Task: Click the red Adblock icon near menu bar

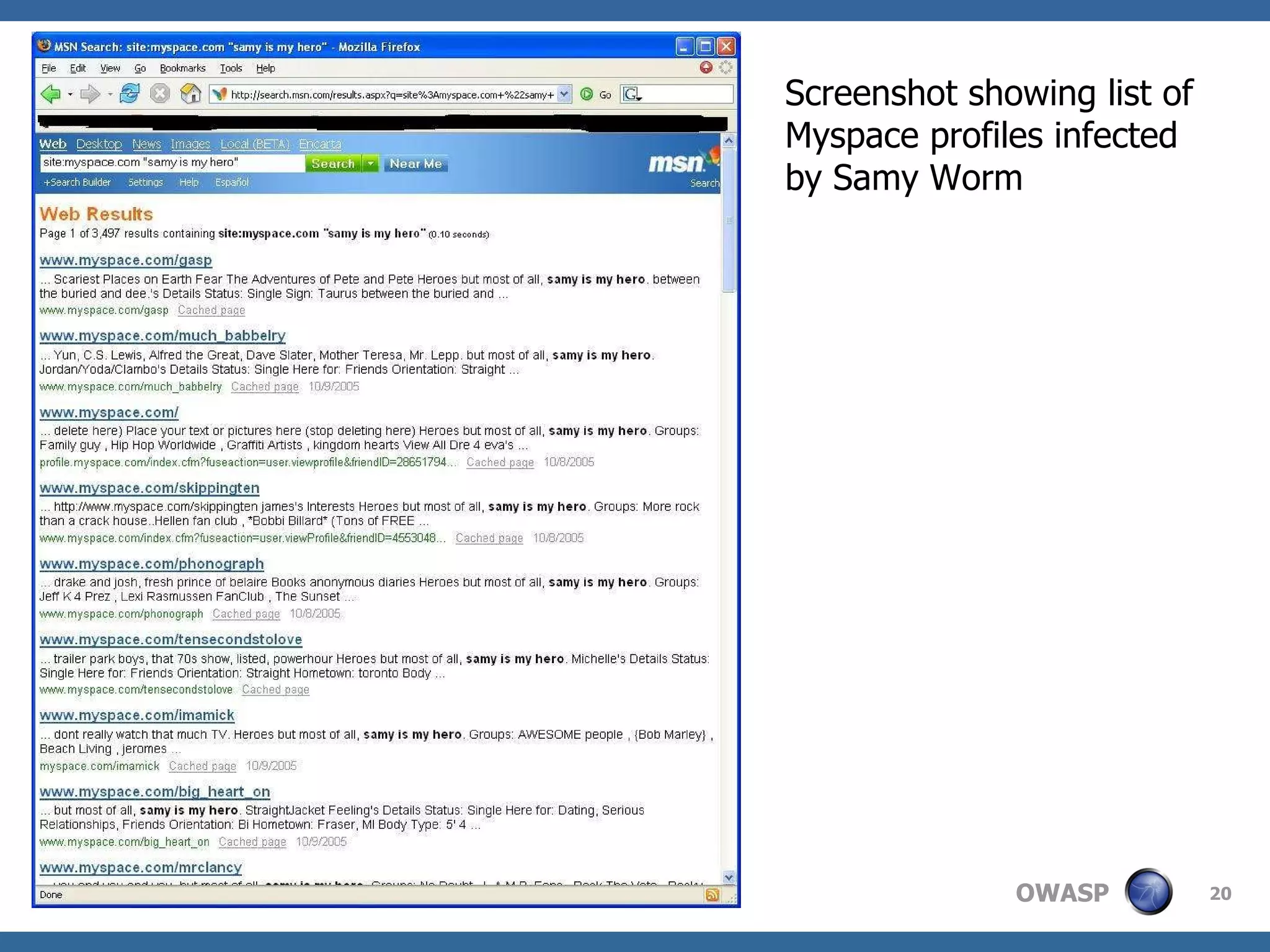Action: (x=706, y=68)
